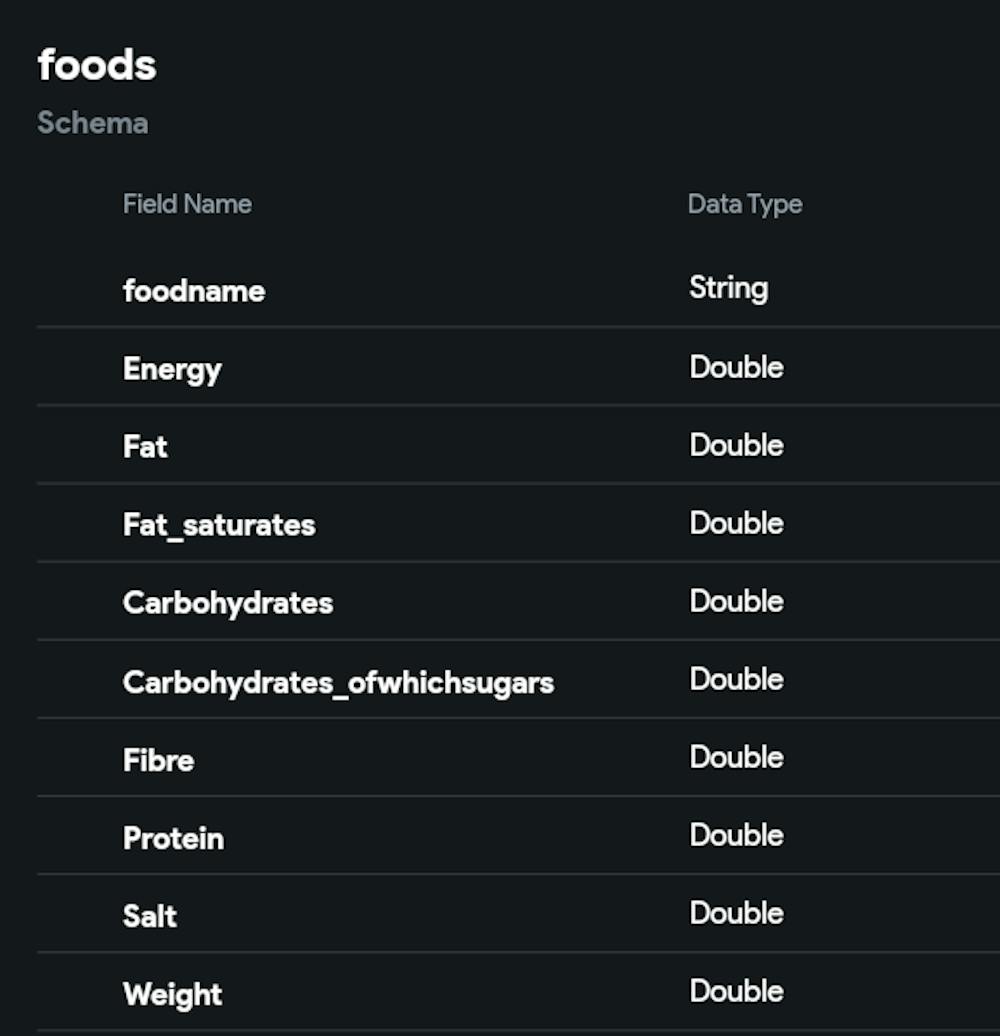Select the foodname field row
Image resolution: width=1000 pixels, height=1036 pixels.
[x=194, y=291]
